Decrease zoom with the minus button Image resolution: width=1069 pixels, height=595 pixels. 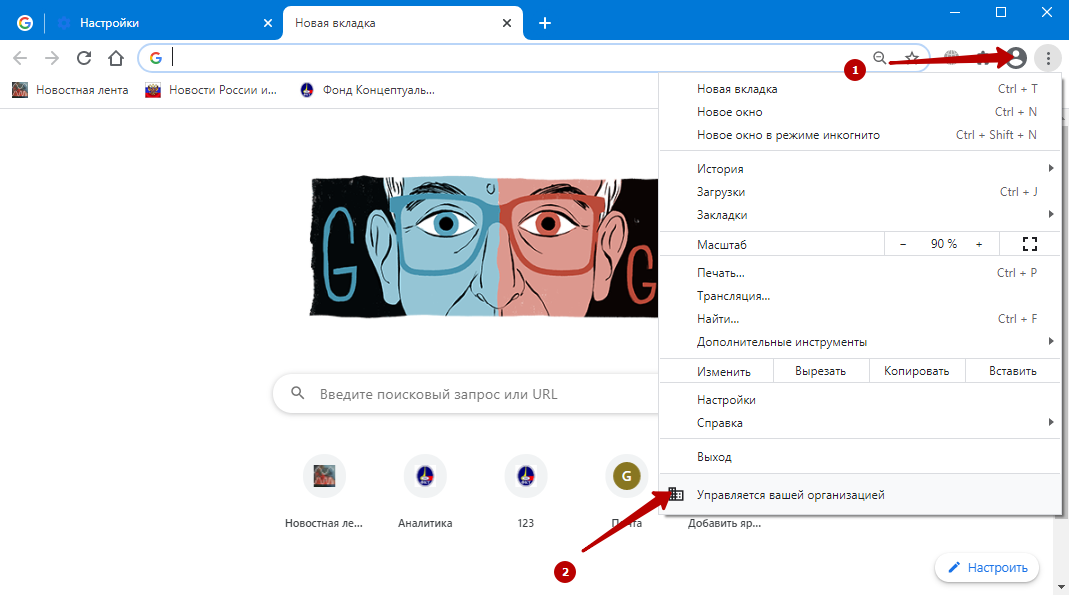903,244
